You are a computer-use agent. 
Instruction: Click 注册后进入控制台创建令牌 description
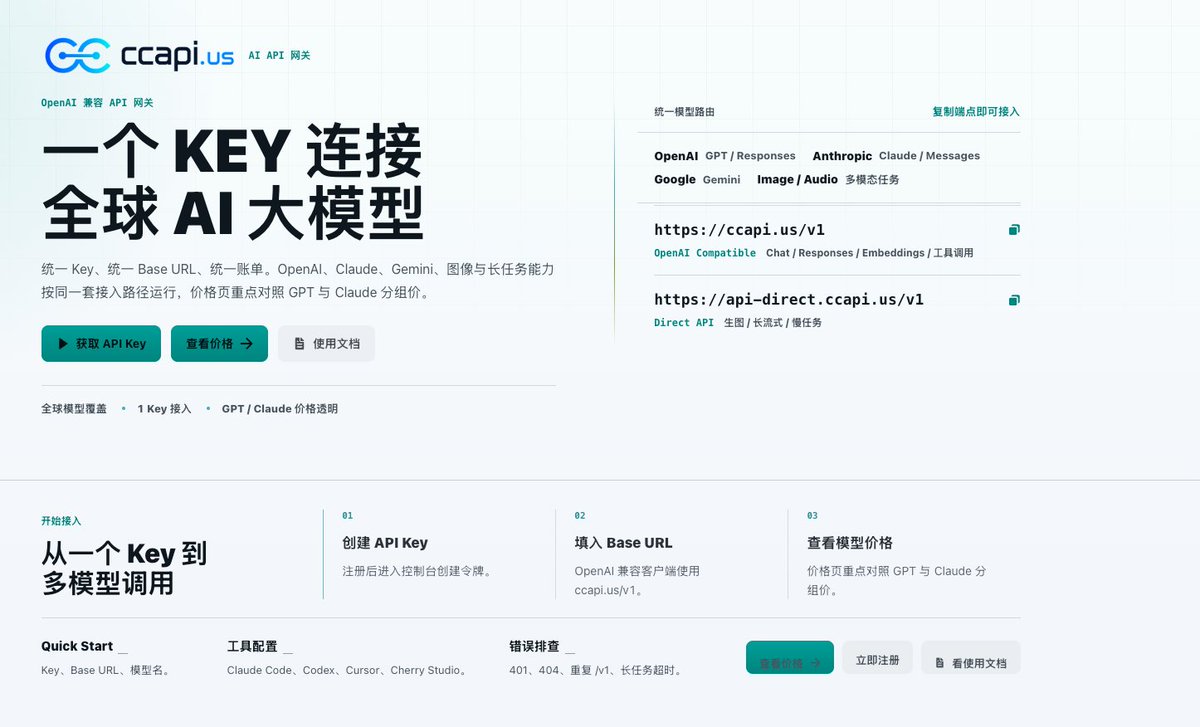pyautogui.click(x=419, y=571)
